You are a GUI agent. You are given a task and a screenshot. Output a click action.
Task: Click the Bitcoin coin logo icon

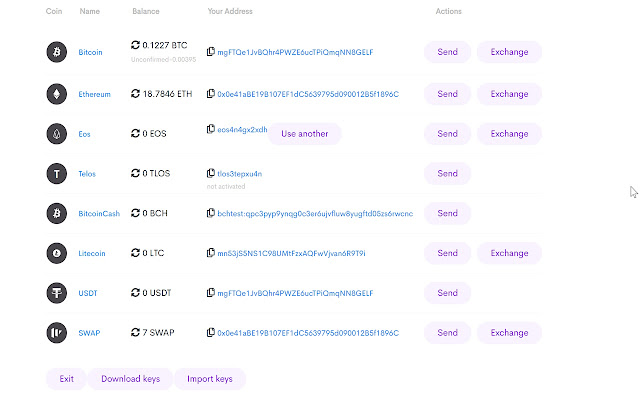click(56, 53)
